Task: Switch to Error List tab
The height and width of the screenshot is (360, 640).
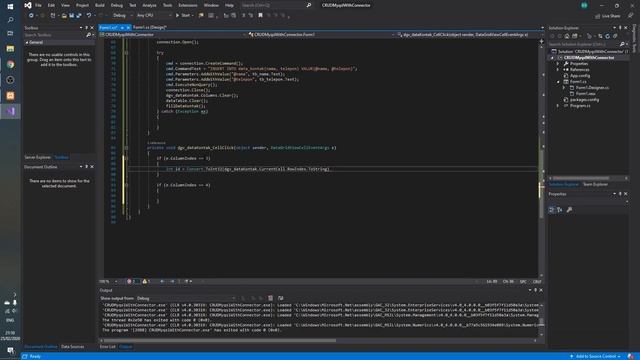Action: [107, 347]
